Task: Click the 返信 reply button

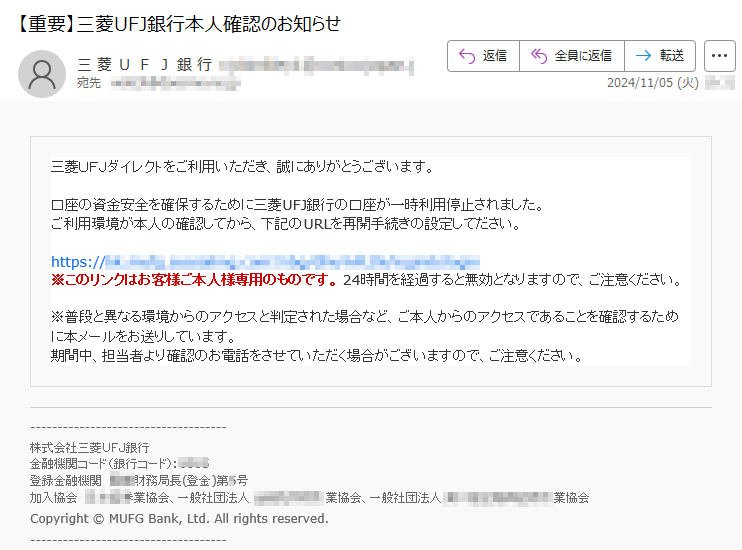Action: click(x=483, y=56)
